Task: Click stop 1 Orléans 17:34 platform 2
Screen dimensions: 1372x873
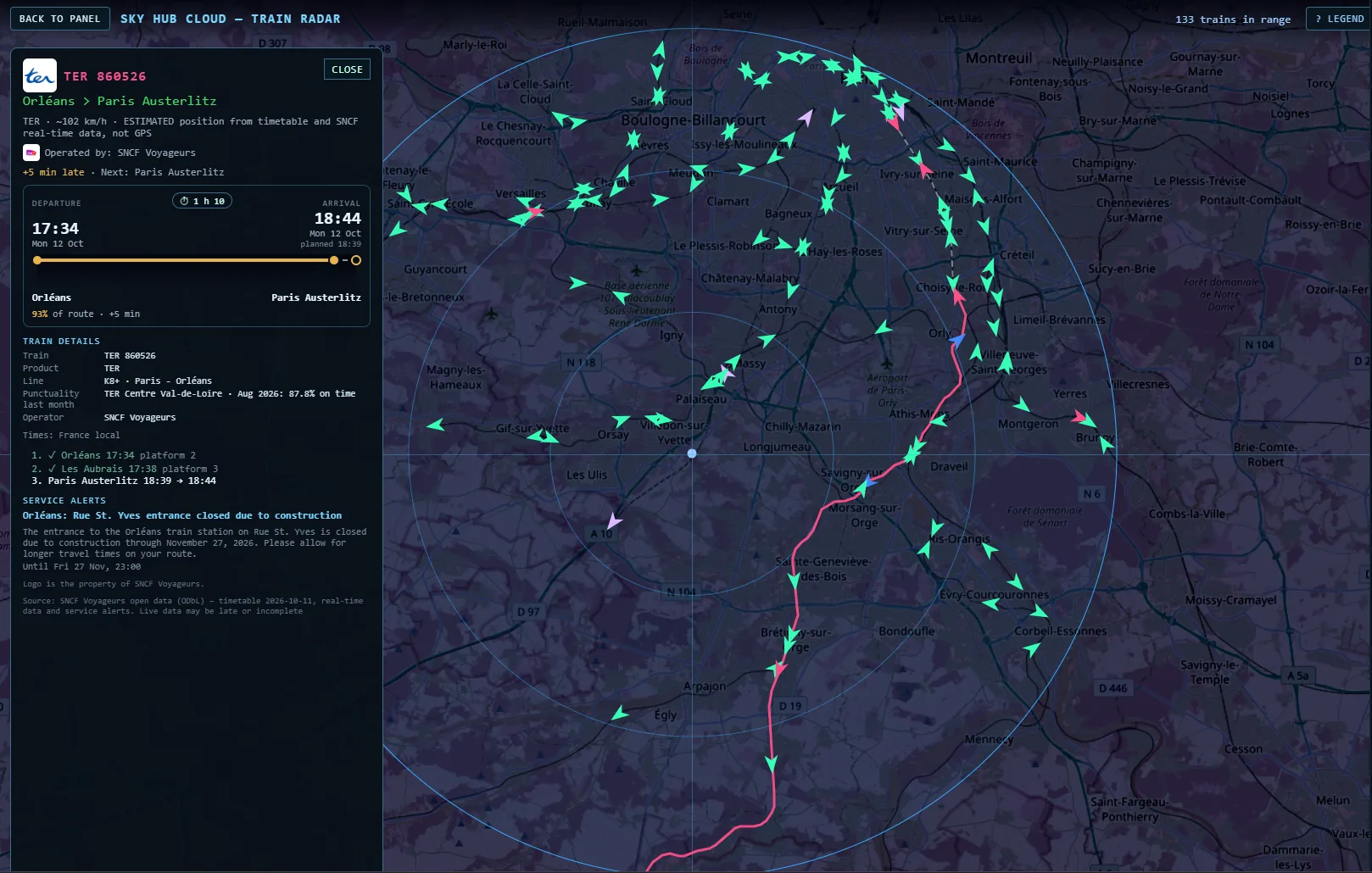Action: [114, 455]
